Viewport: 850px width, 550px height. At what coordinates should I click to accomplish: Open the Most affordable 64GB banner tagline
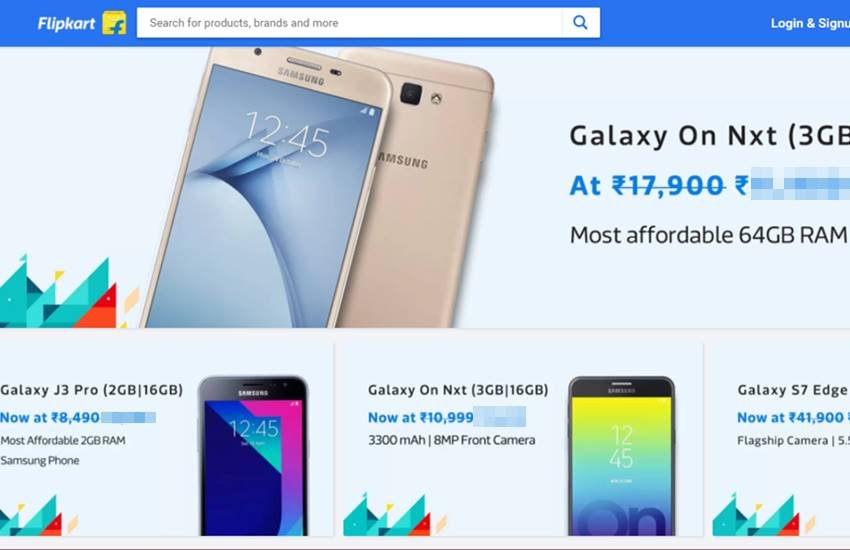pos(709,235)
